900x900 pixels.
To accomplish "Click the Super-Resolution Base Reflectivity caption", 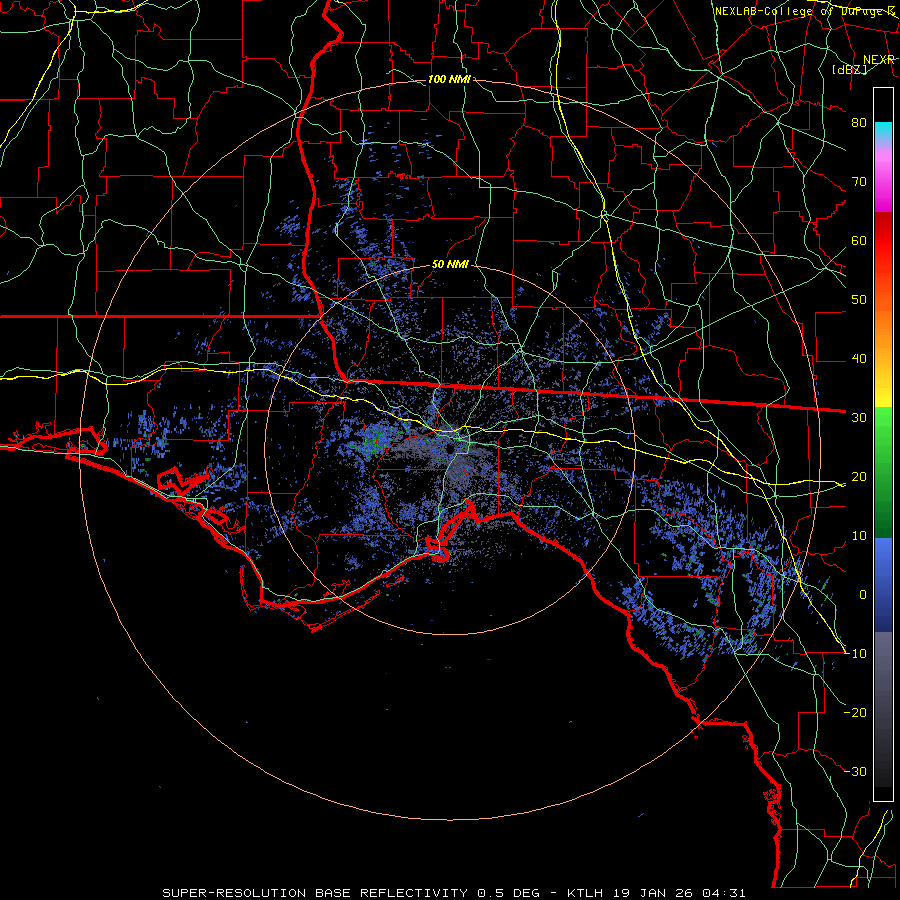I will click(455, 893).
